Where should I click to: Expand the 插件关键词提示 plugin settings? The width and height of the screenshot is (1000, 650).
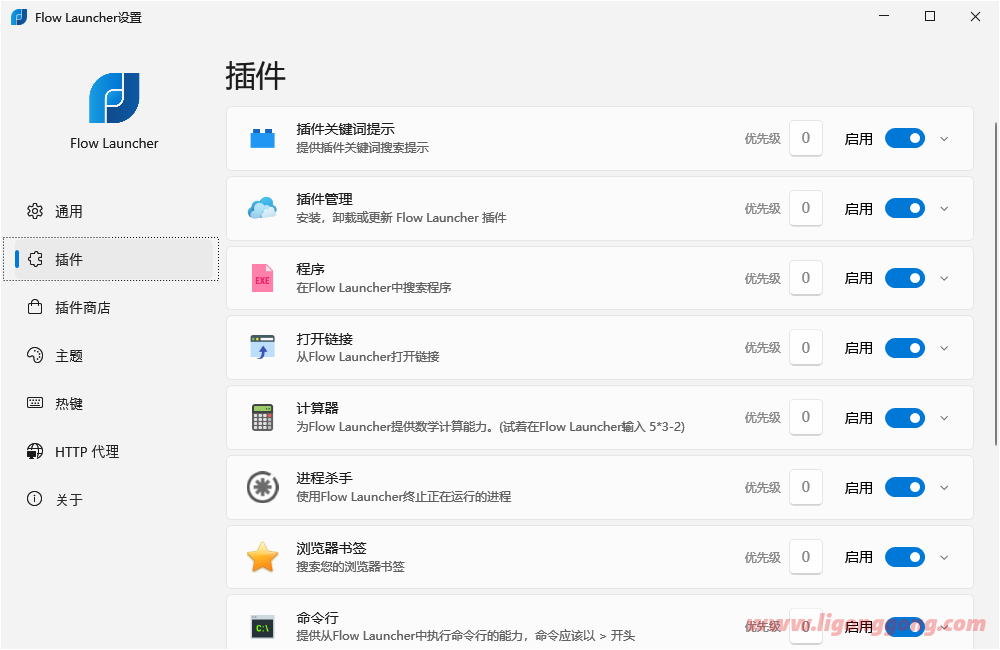click(x=945, y=139)
